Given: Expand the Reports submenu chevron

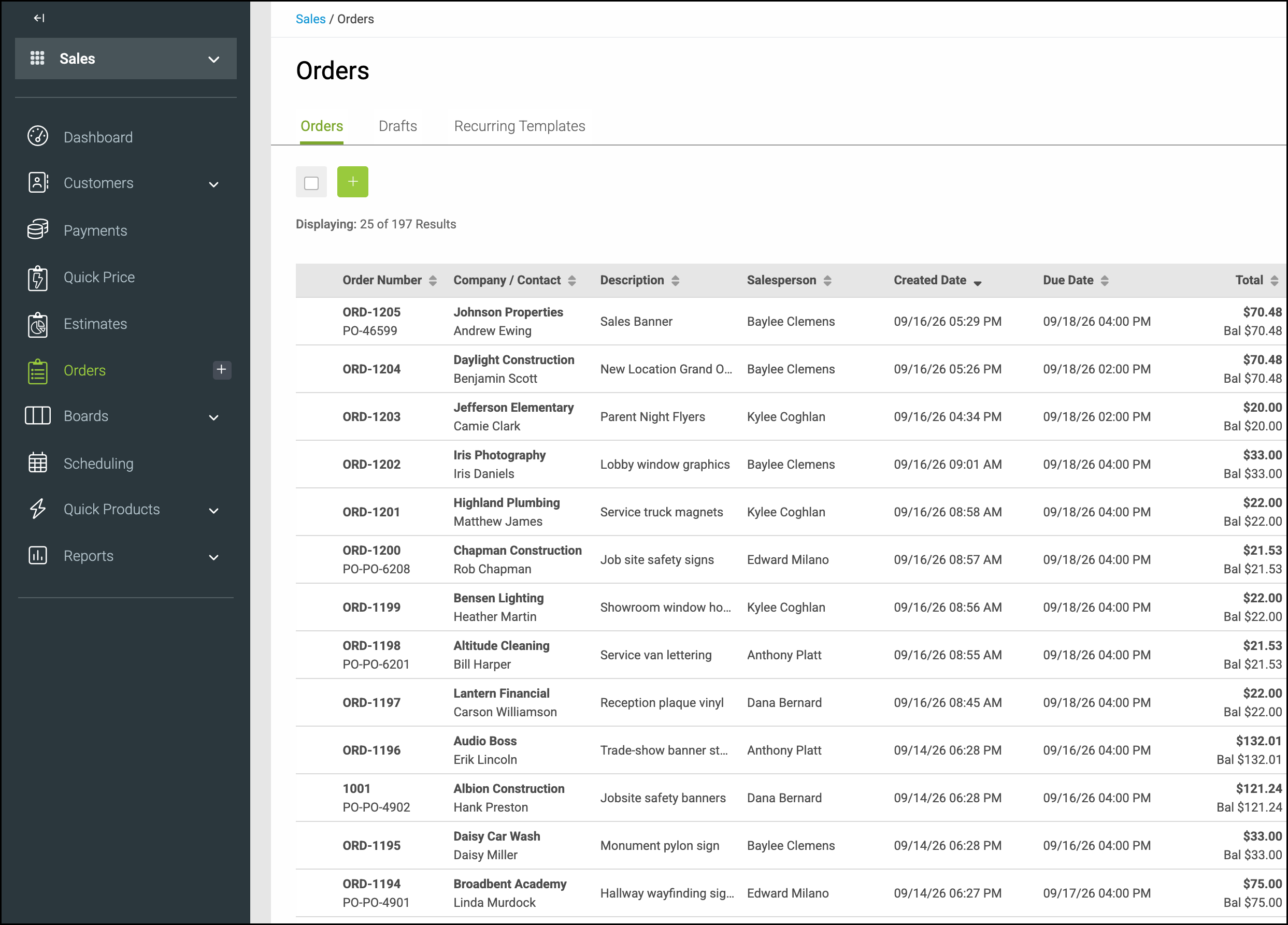Looking at the screenshot, I should (x=213, y=557).
